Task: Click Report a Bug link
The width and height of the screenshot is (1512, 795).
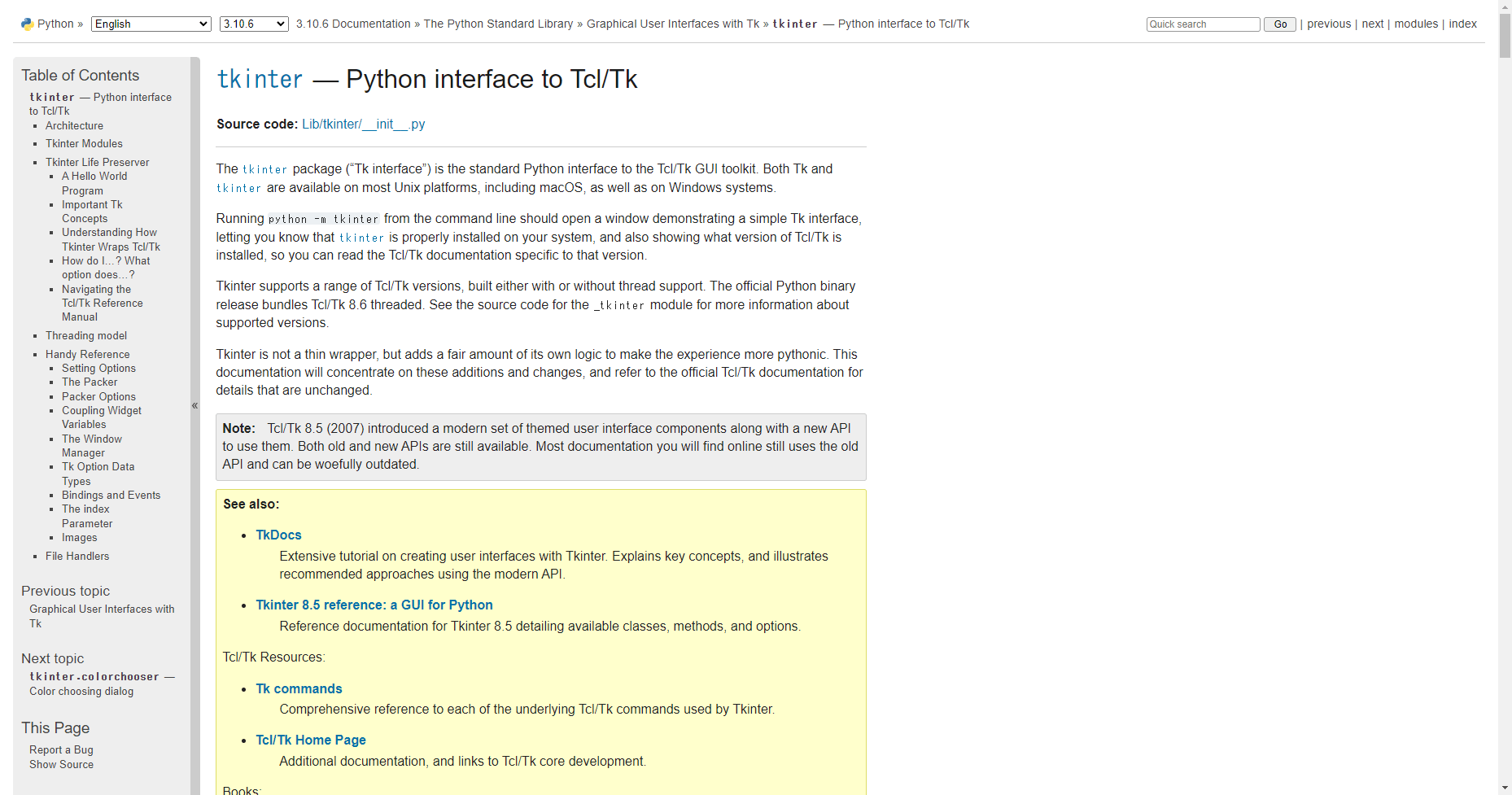Action: coord(61,749)
